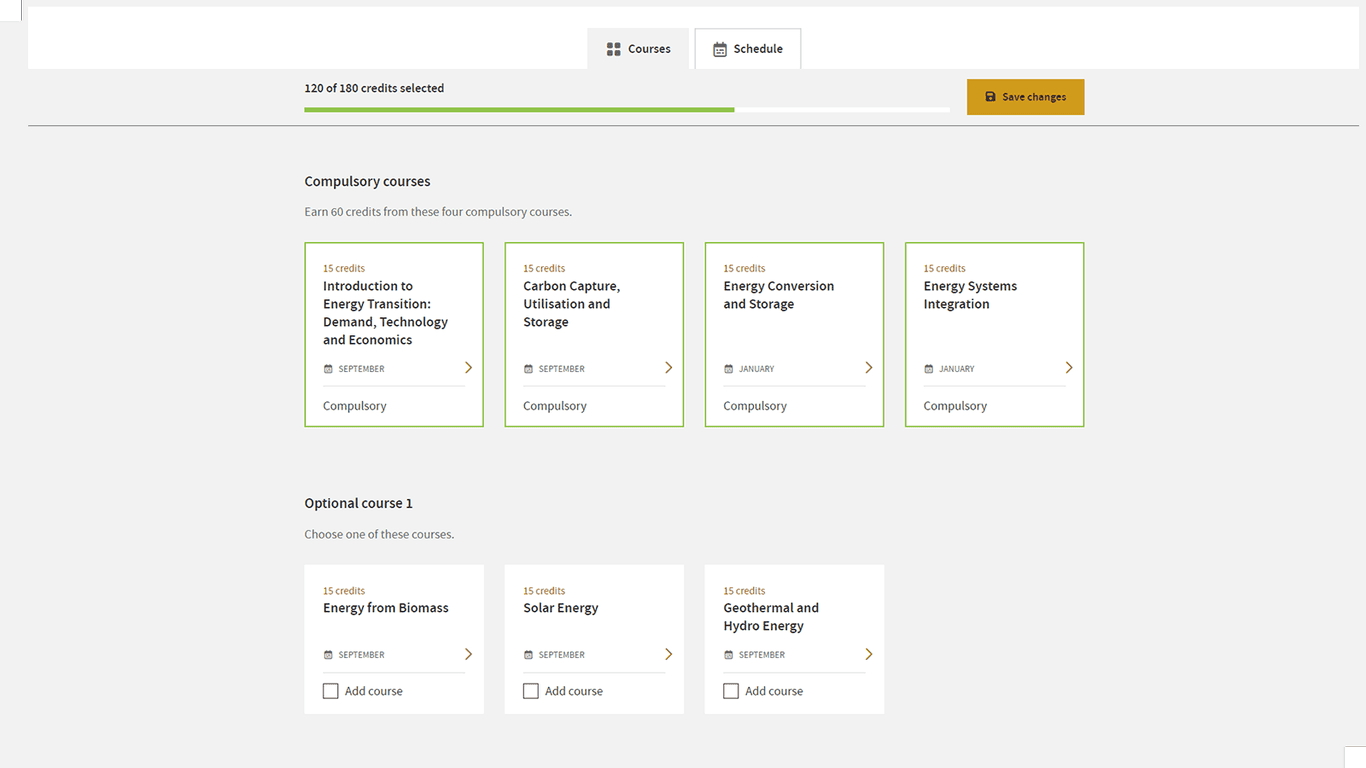This screenshot has width=1366, height=768.
Task: Check Add course for Geothermal and Hydro Energy
Action: (731, 691)
